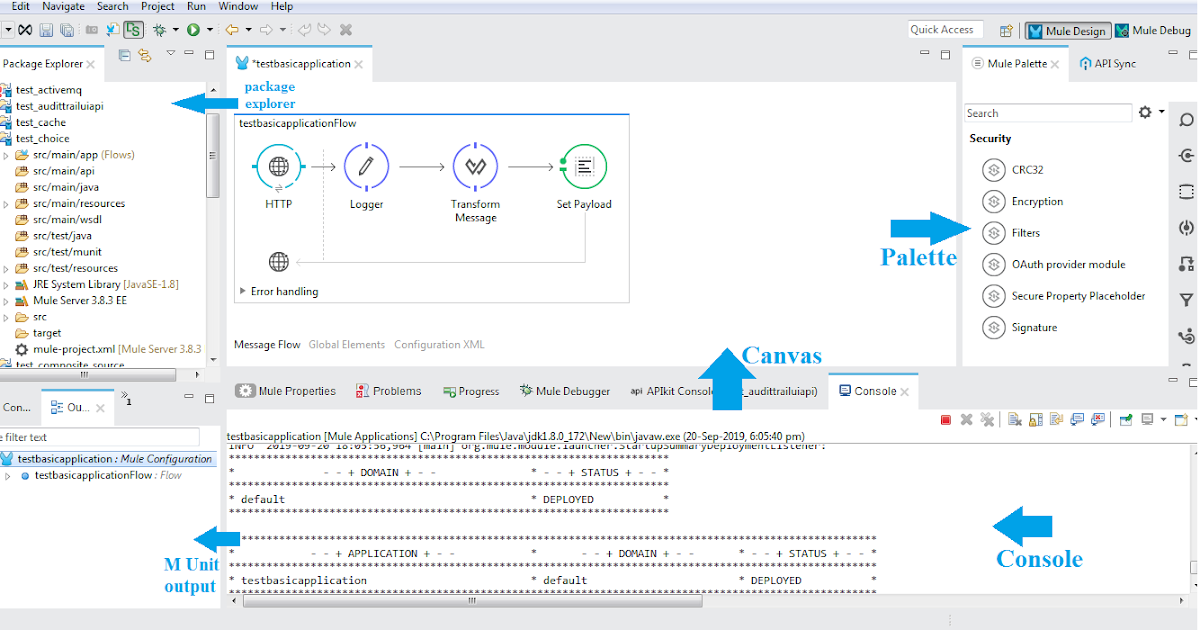1200x630 pixels.
Task: Toggle Link with Editor in Package Explorer
Action: click(x=144, y=56)
